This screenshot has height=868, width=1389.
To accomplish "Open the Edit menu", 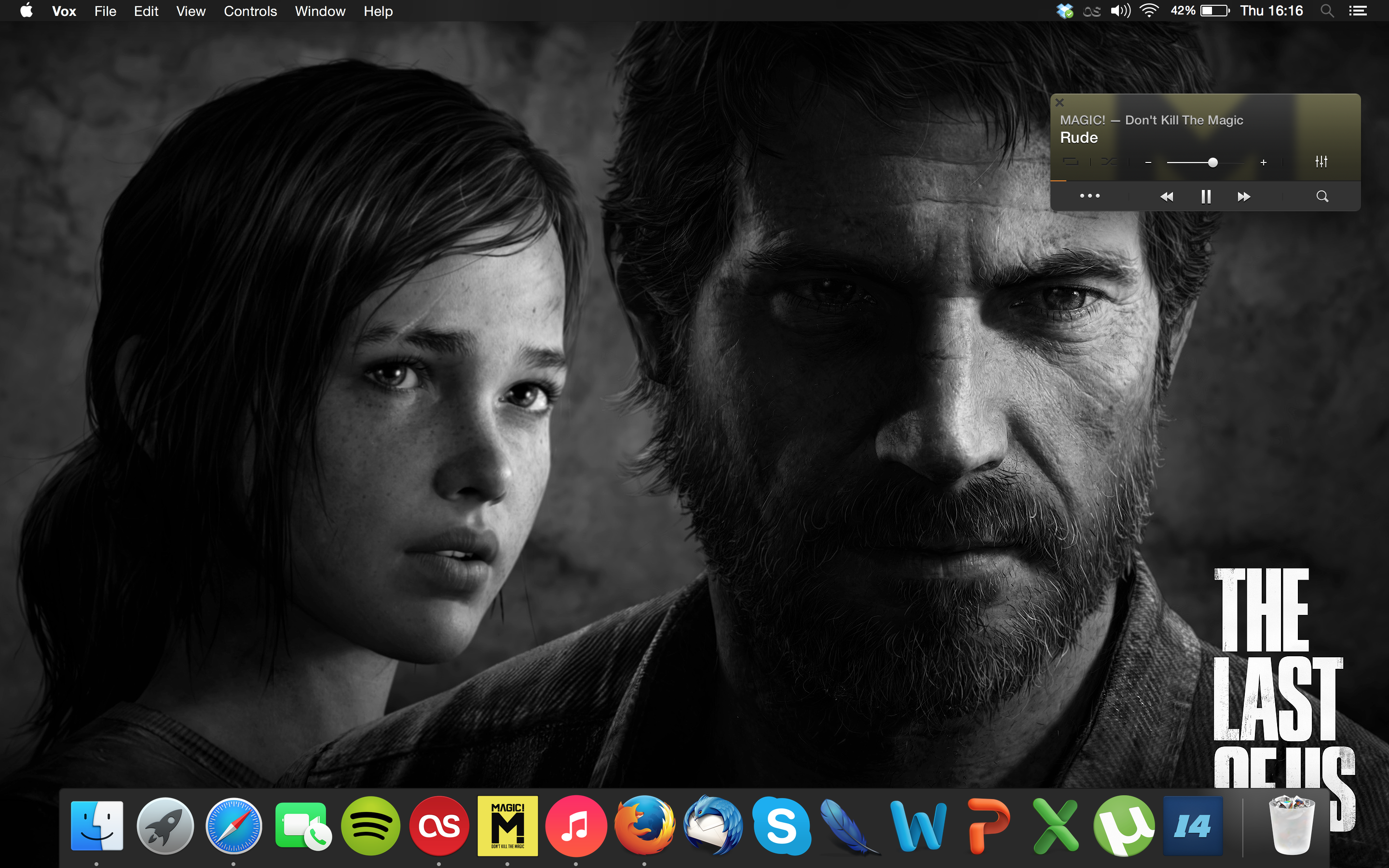I will [146, 11].
